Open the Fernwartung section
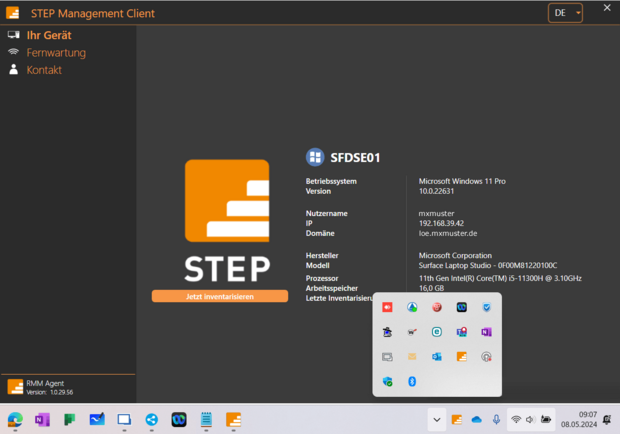 click(x=56, y=53)
